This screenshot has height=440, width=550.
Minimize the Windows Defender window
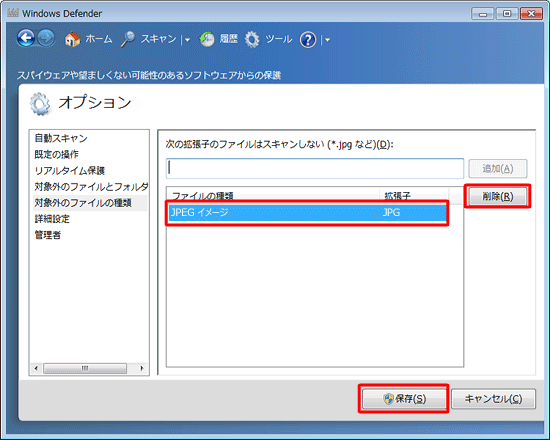[x=483, y=14]
